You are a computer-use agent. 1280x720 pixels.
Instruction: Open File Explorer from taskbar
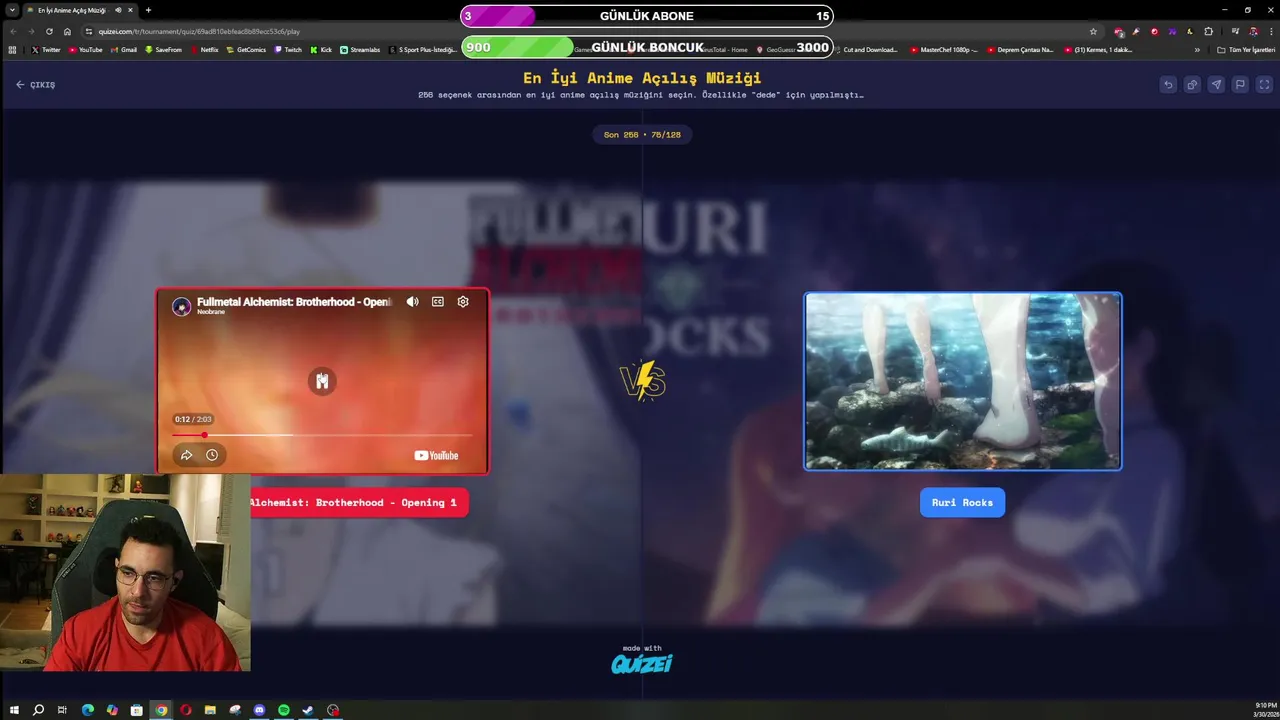click(210, 710)
